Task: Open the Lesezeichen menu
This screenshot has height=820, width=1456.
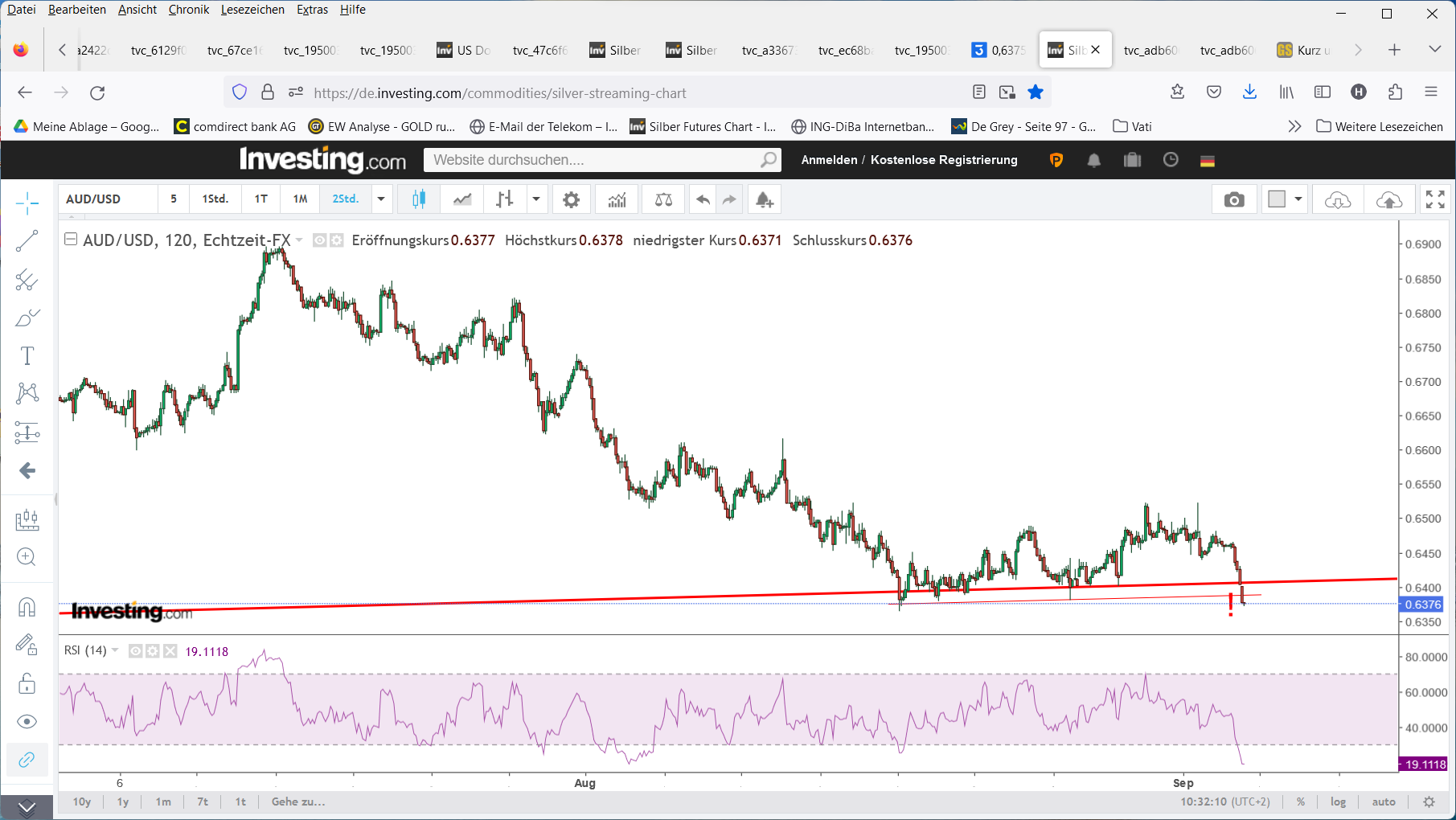Action: tap(252, 10)
